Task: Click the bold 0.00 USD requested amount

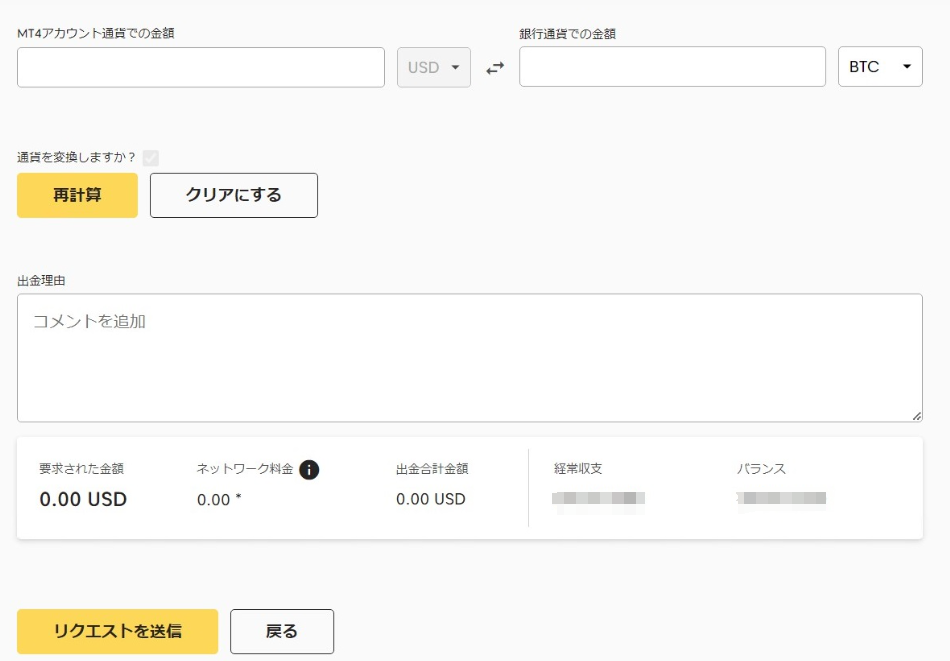Action: coord(83,499)
